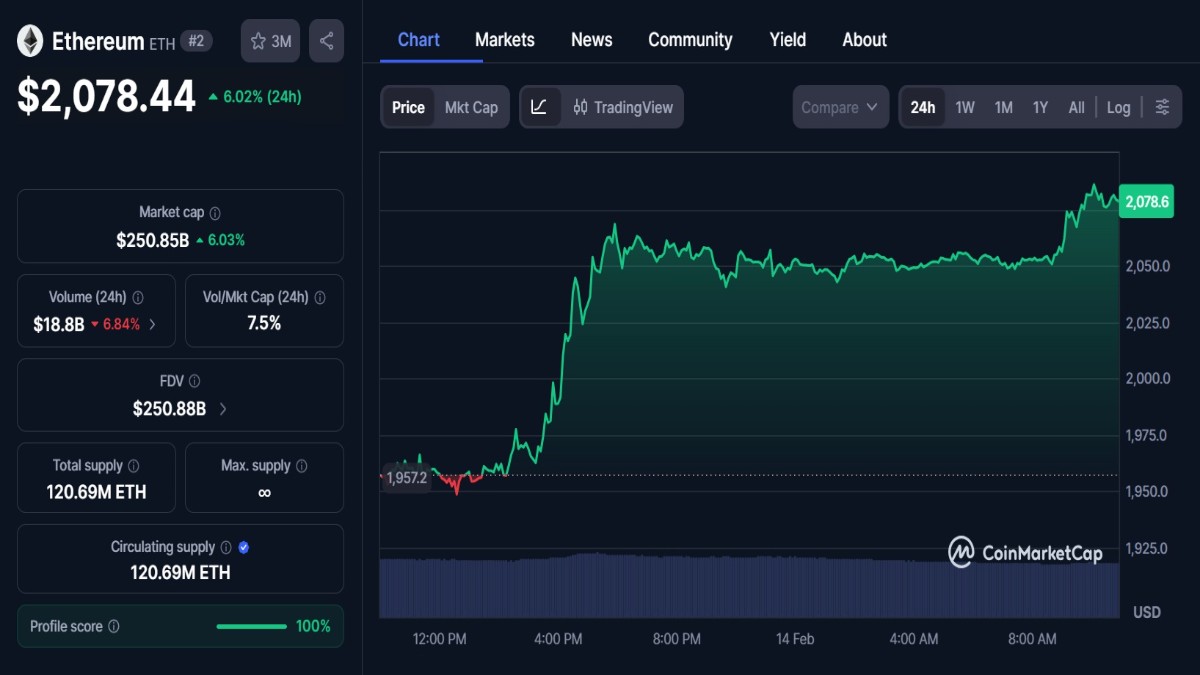Expand Volume (24h) details chevron
This screenshot has width=1200, height=675.
152,324
